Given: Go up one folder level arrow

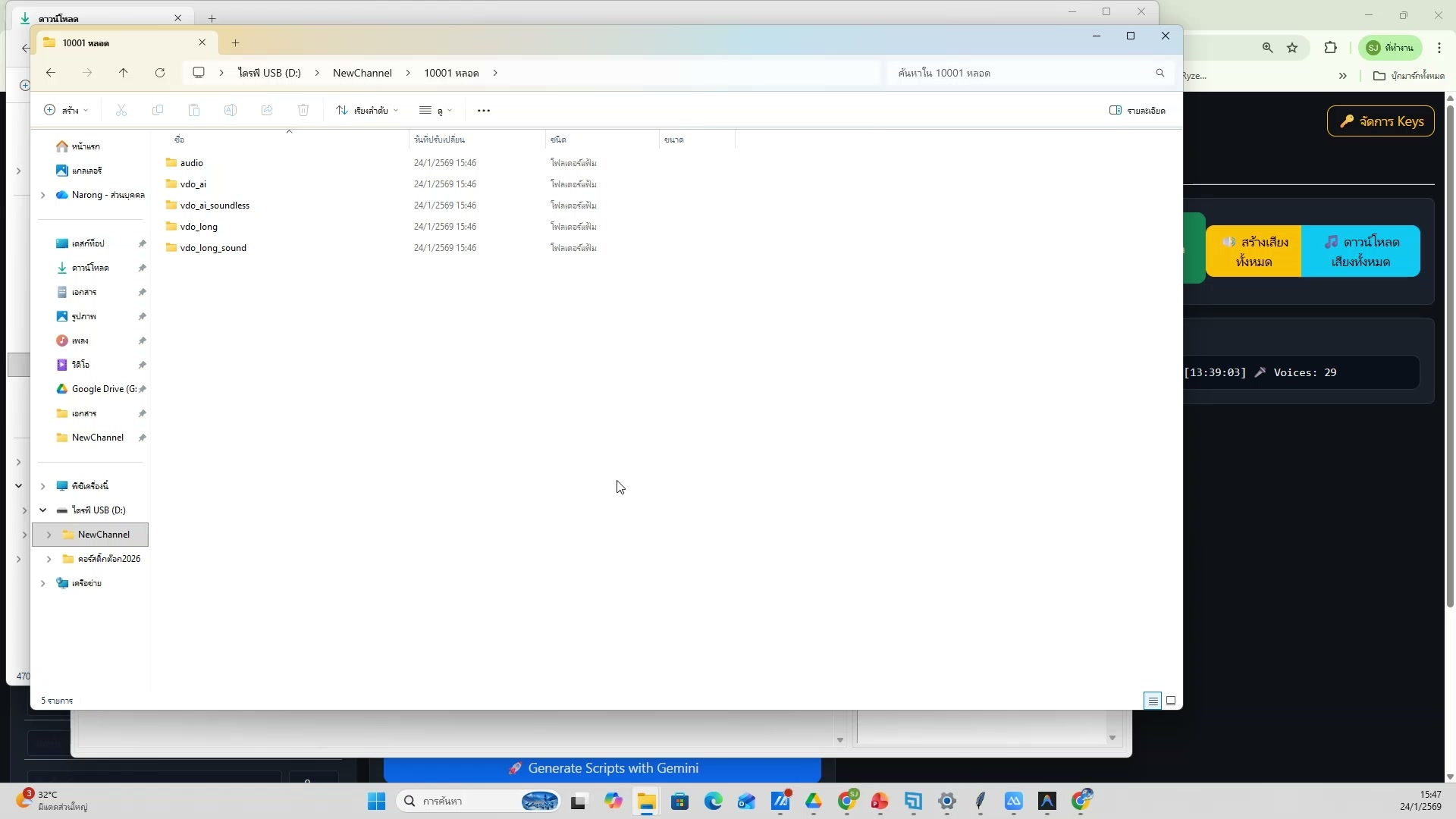Looking at the screenshot, I should coord(124,73).
